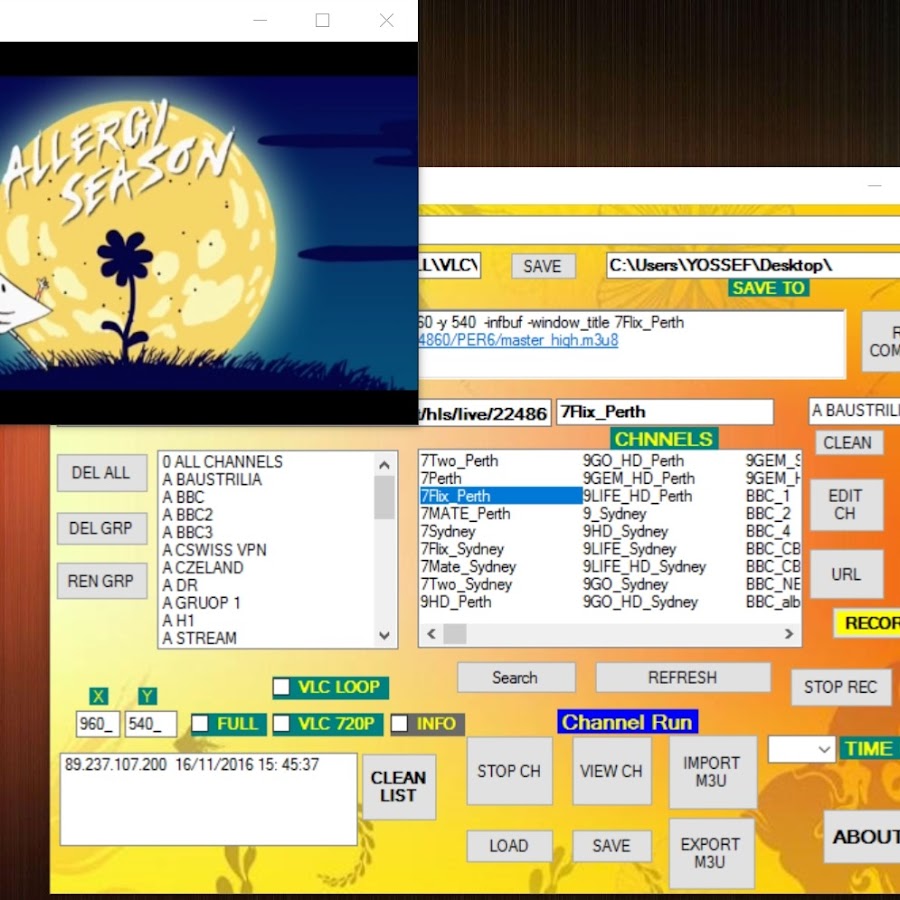Screen dimensions: 900x900
Task: Select the 9LIFE_HD_Sydney channel
Action: click(x=645, y=567)
